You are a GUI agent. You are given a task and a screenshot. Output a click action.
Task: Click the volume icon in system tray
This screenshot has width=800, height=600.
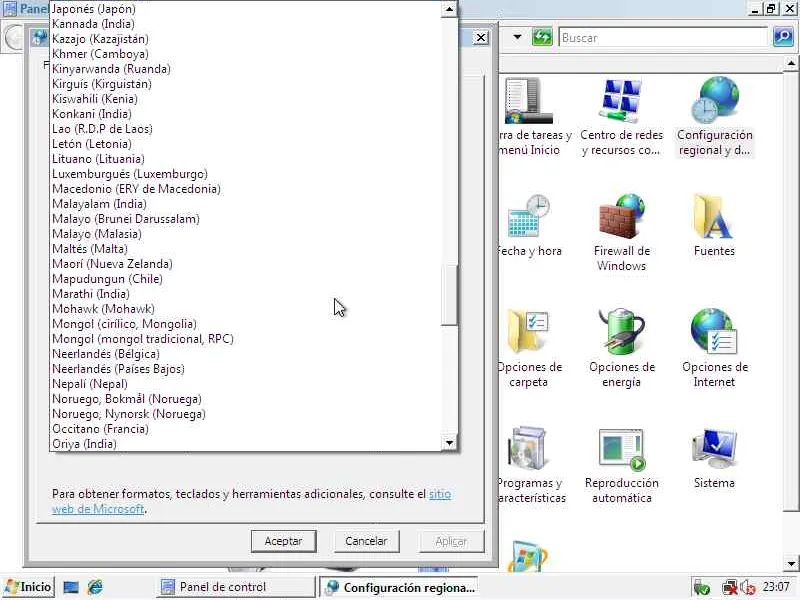tap(747, 588)
